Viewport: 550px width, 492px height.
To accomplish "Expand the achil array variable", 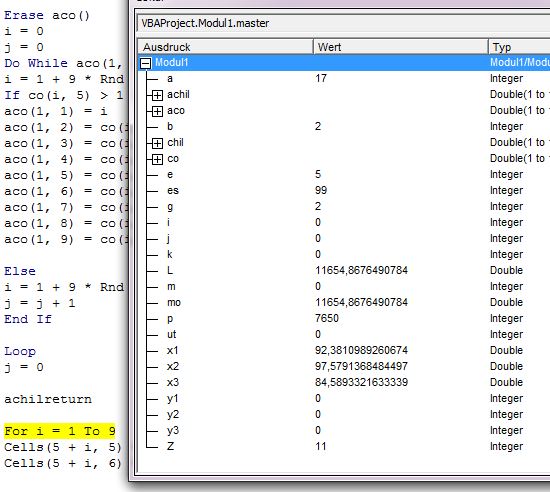I will [157, 95].
